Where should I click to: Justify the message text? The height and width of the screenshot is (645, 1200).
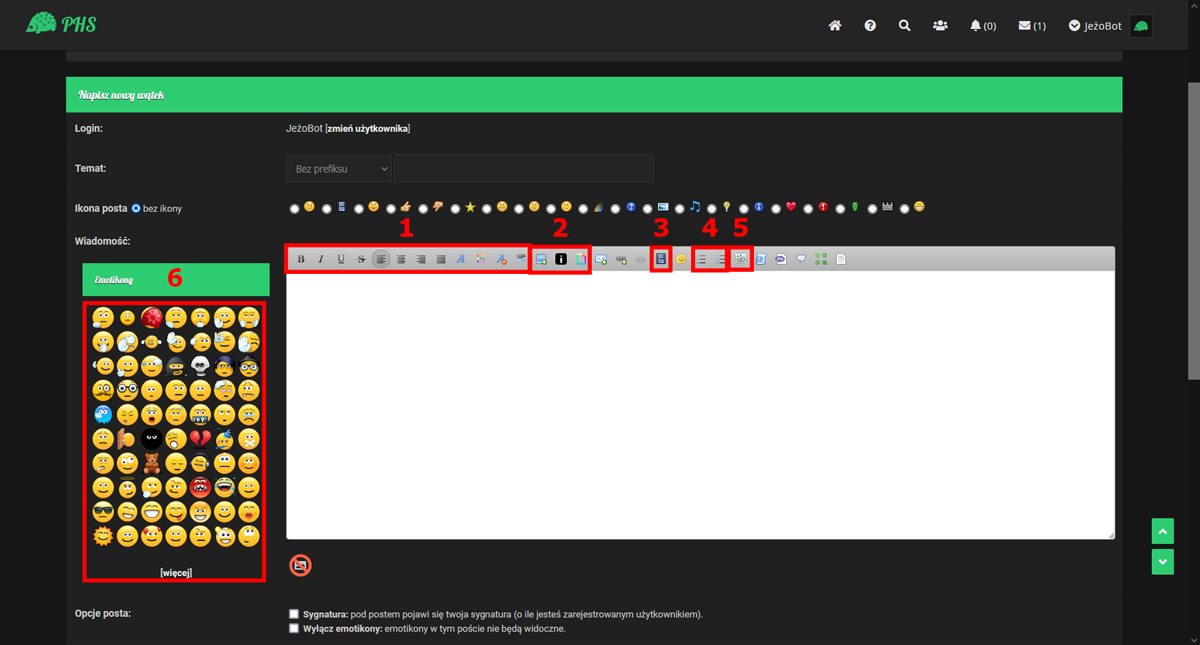[441, 259]
